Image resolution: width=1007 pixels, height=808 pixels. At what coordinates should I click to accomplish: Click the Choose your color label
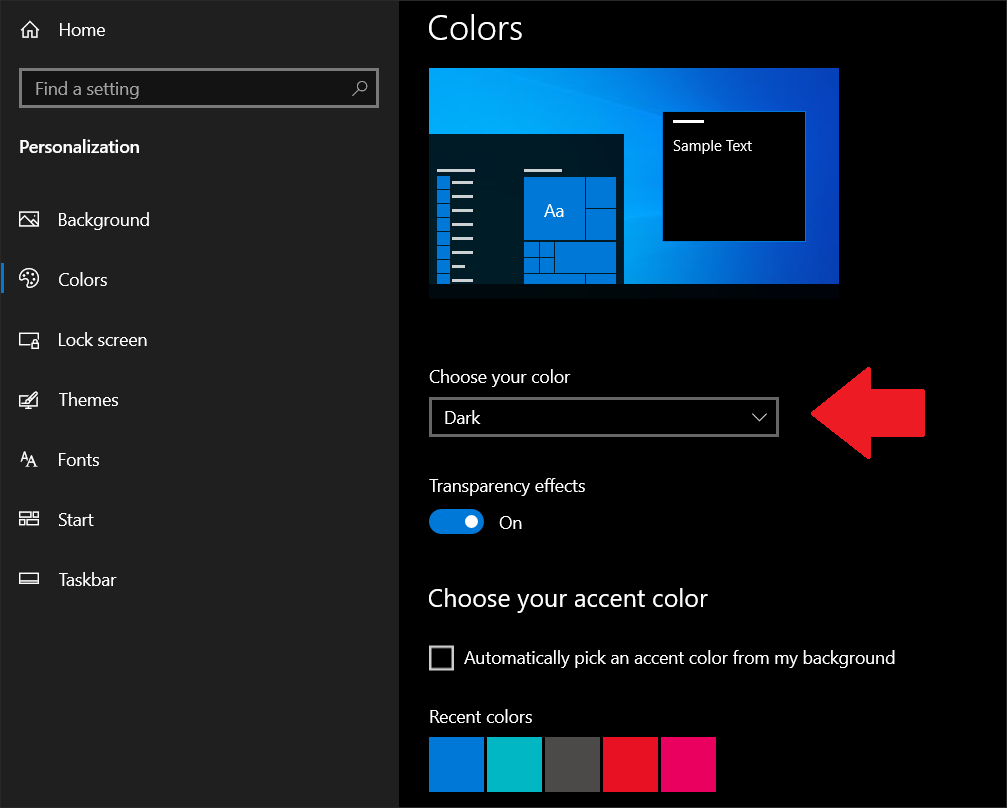point(499,377)
